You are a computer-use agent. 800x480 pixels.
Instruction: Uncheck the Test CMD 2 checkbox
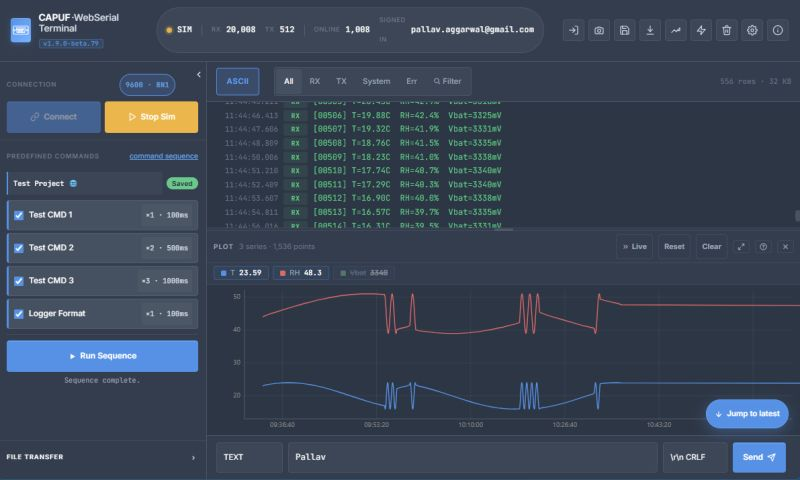coord(19,248)
